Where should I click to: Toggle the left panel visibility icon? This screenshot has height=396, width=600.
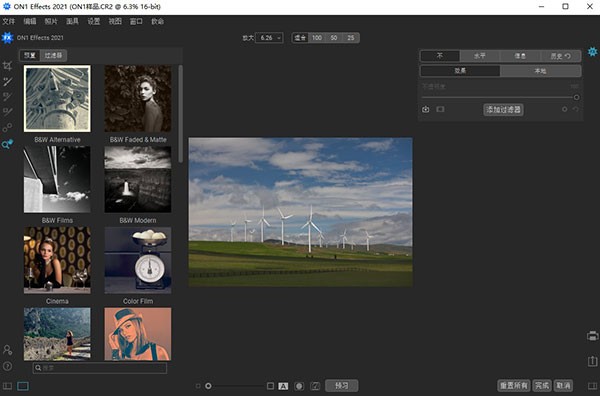click(x=7, y=386)
